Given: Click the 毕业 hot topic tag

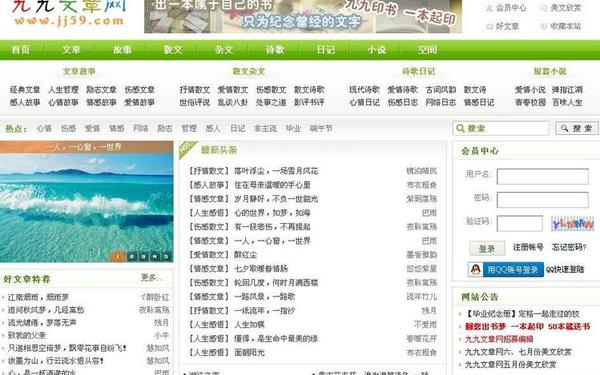Looking at the screenshot, I should pyautogui.click(x=293, y=128).
